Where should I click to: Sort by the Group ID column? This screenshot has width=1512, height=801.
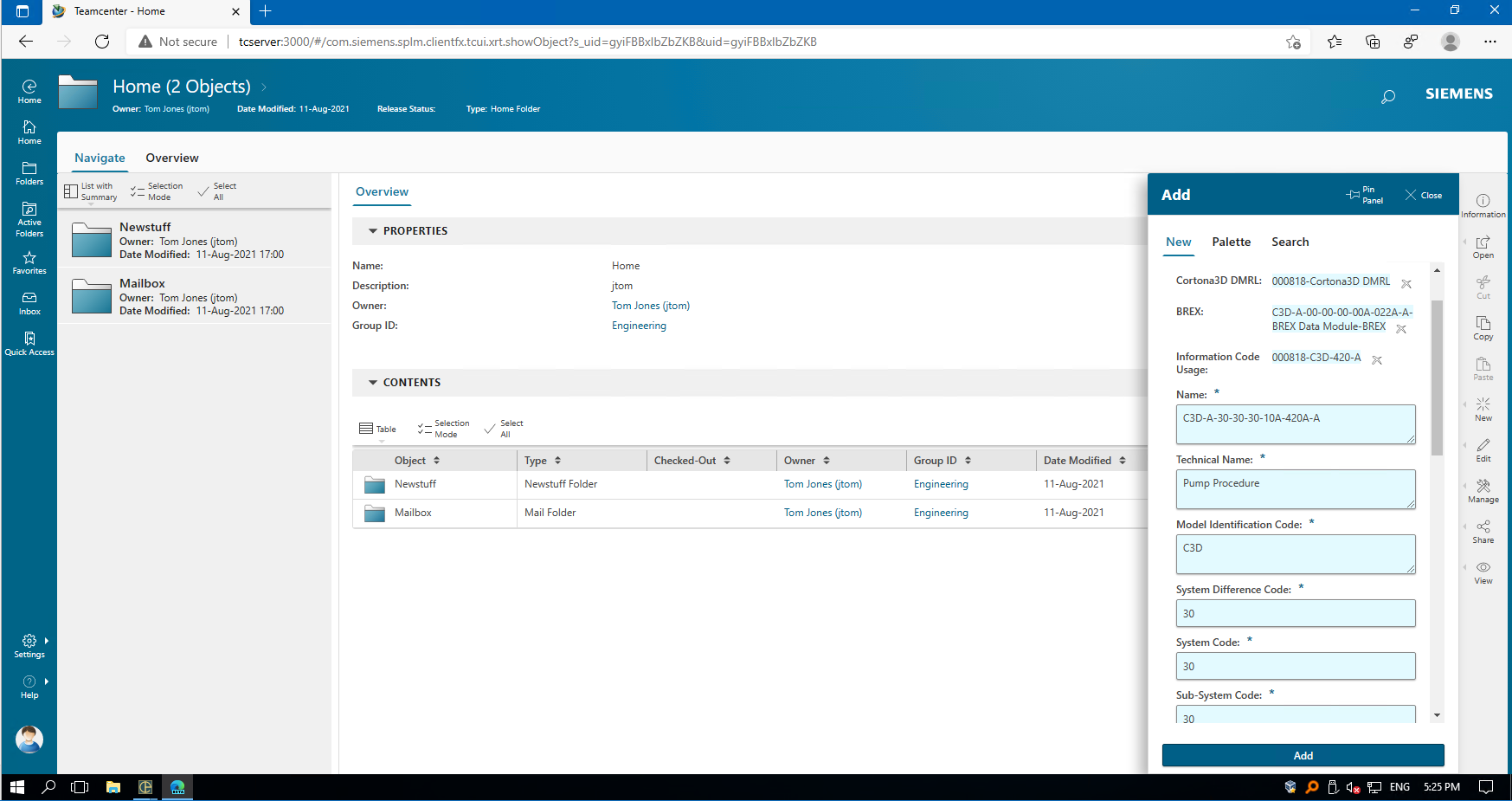[x=968, y=461]
